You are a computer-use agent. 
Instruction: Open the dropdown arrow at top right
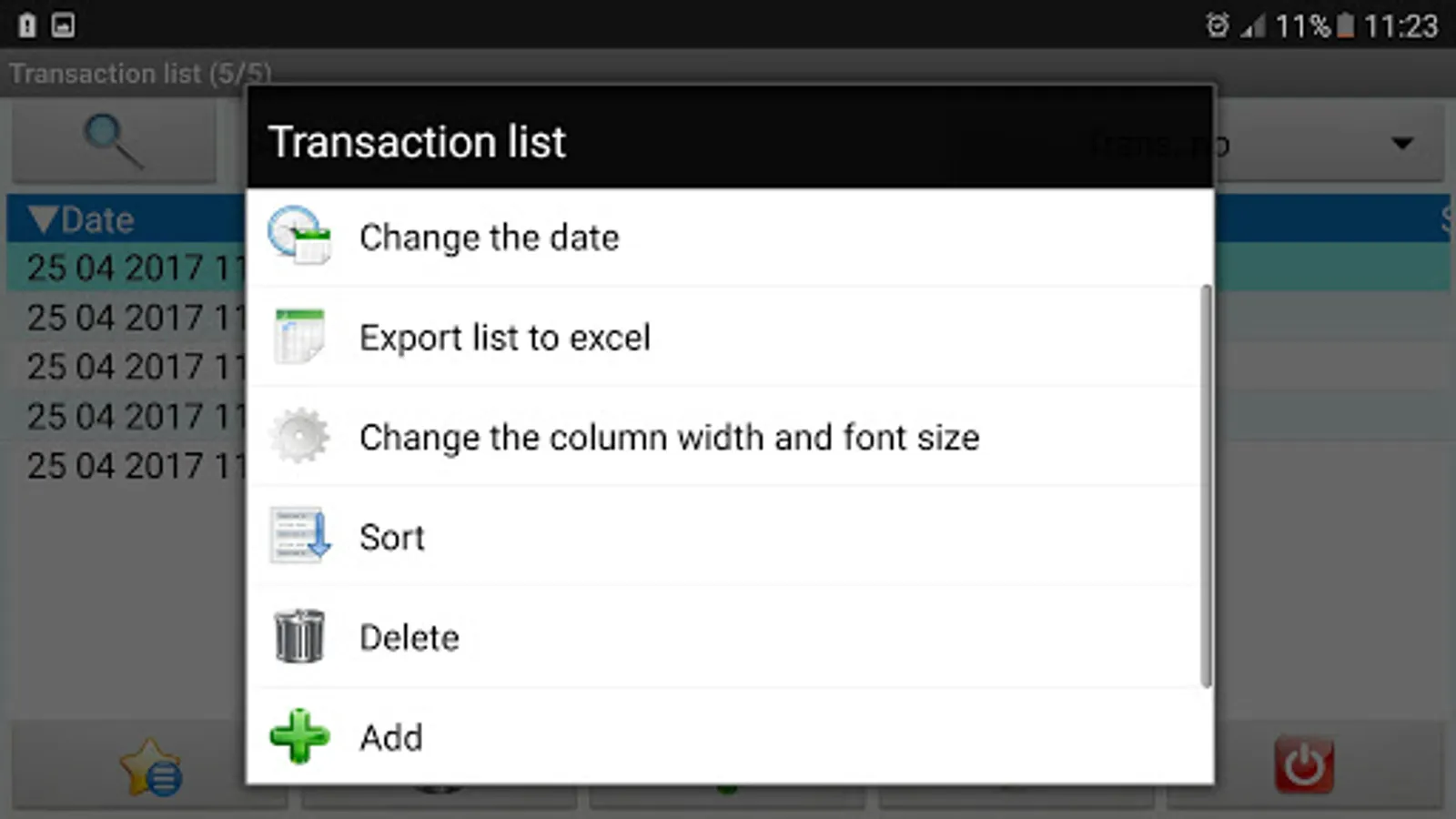(1402, 144)
